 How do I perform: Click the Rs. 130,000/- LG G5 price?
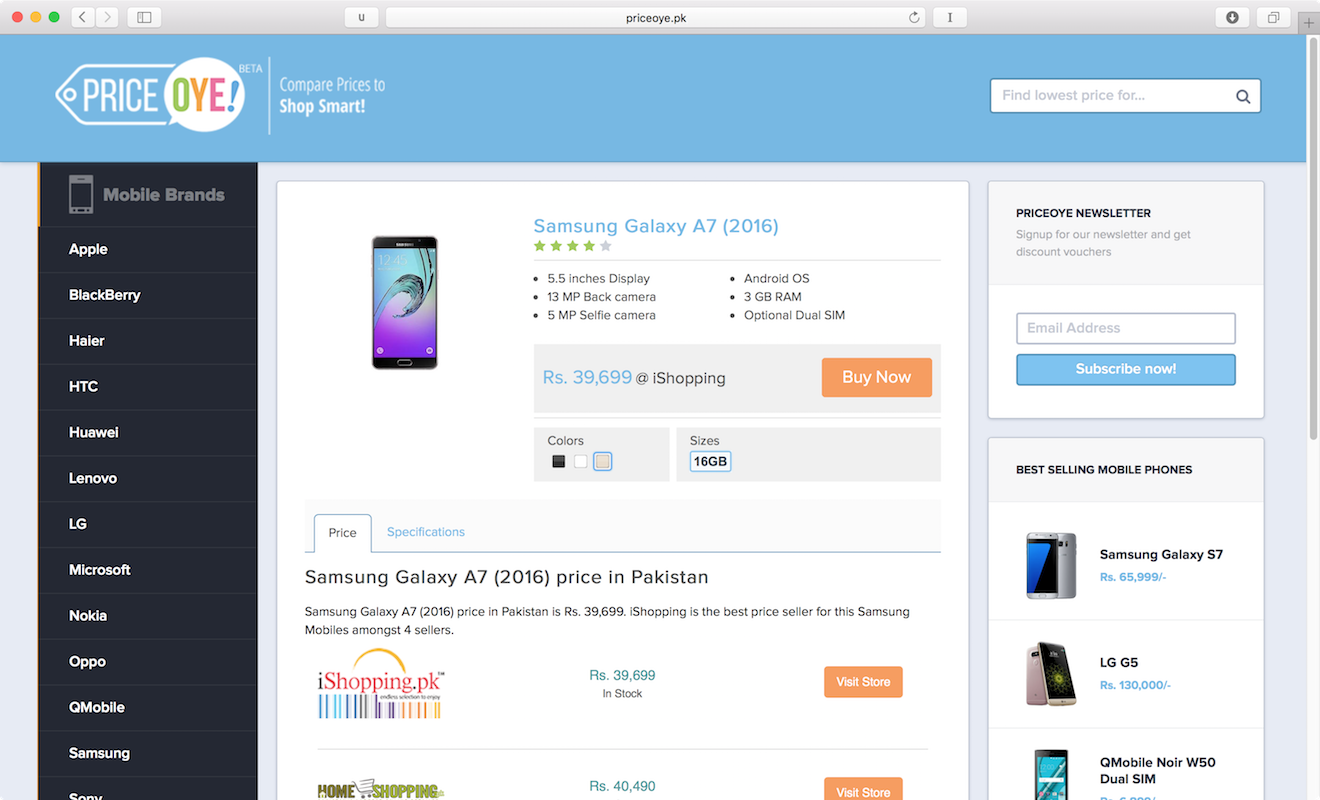click(x=1135, y=685)
